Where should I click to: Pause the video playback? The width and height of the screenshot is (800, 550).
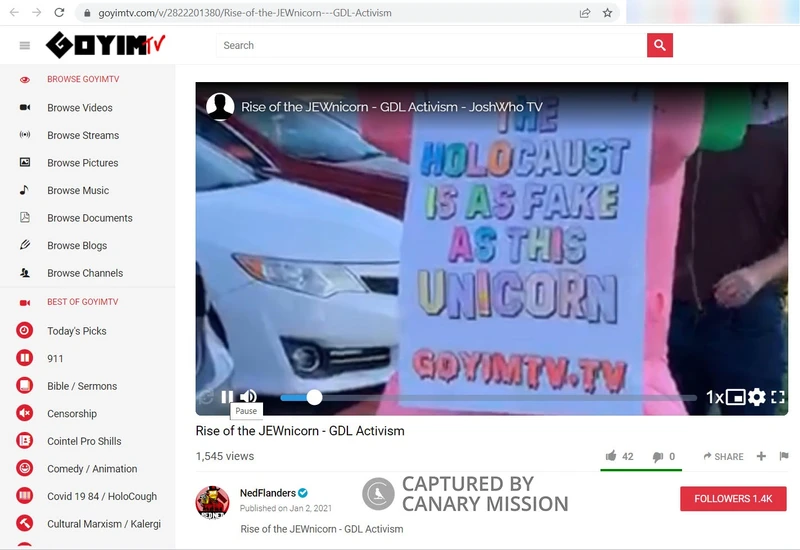[x=227, y=397]
